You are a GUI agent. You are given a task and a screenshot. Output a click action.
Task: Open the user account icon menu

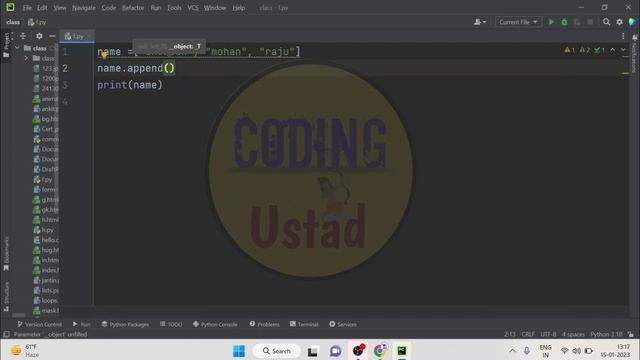(x=480, y=22)
